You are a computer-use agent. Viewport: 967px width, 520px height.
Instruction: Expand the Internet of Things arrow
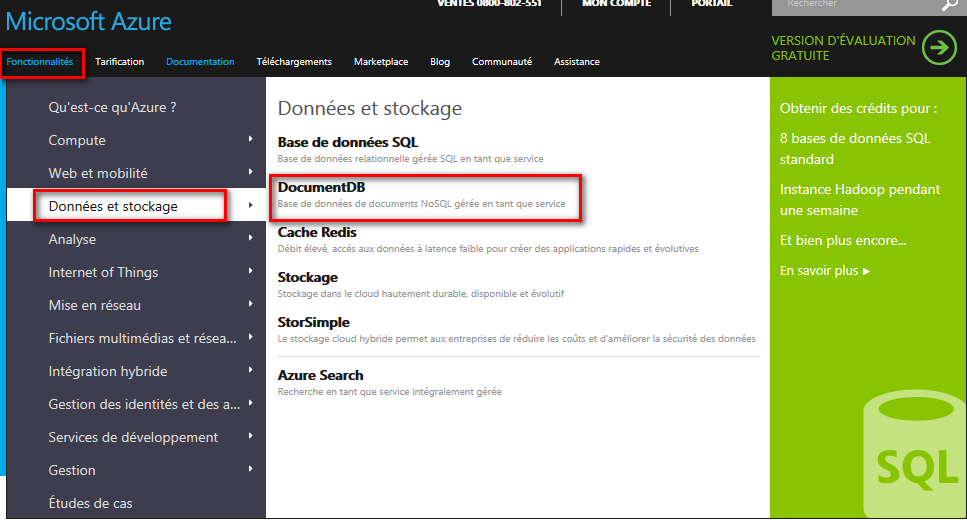(250, 271)
